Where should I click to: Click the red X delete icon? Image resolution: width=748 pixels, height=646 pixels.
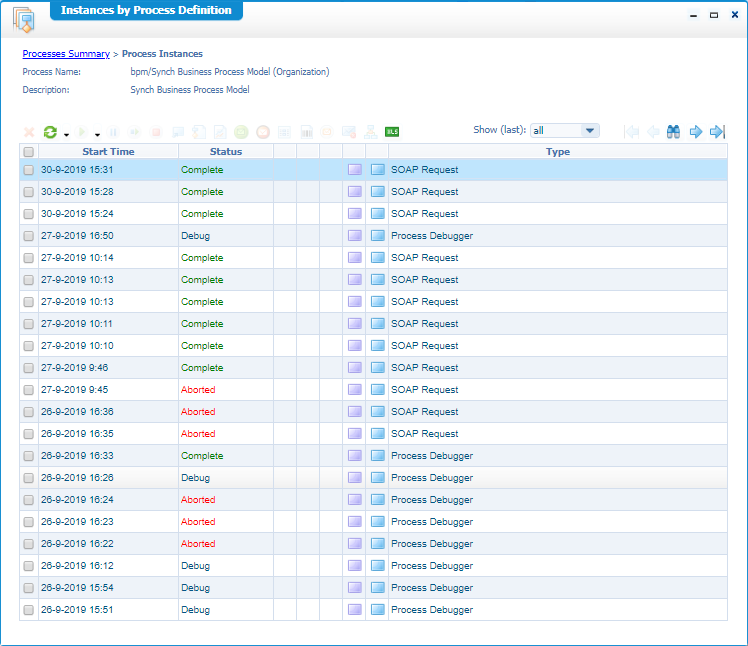coord(29,132)
